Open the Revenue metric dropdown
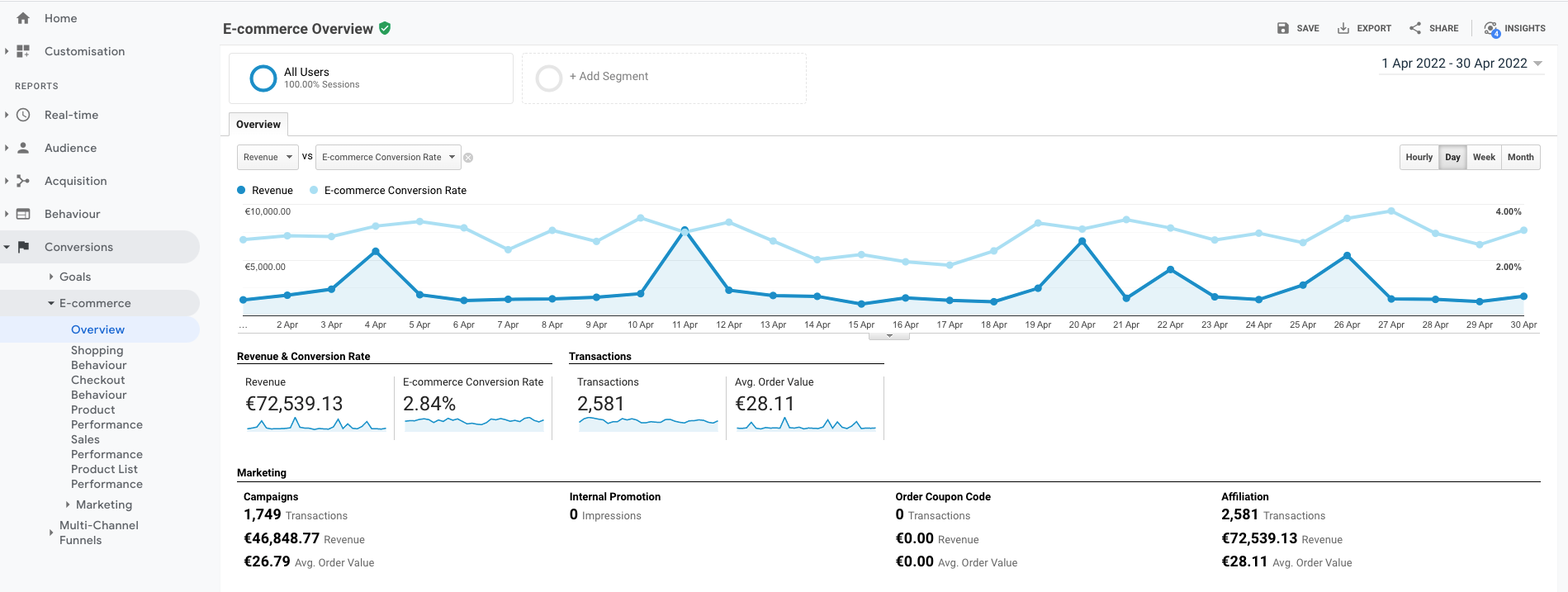This screenshot has width=1568, height=592. (x=268, y=157)
